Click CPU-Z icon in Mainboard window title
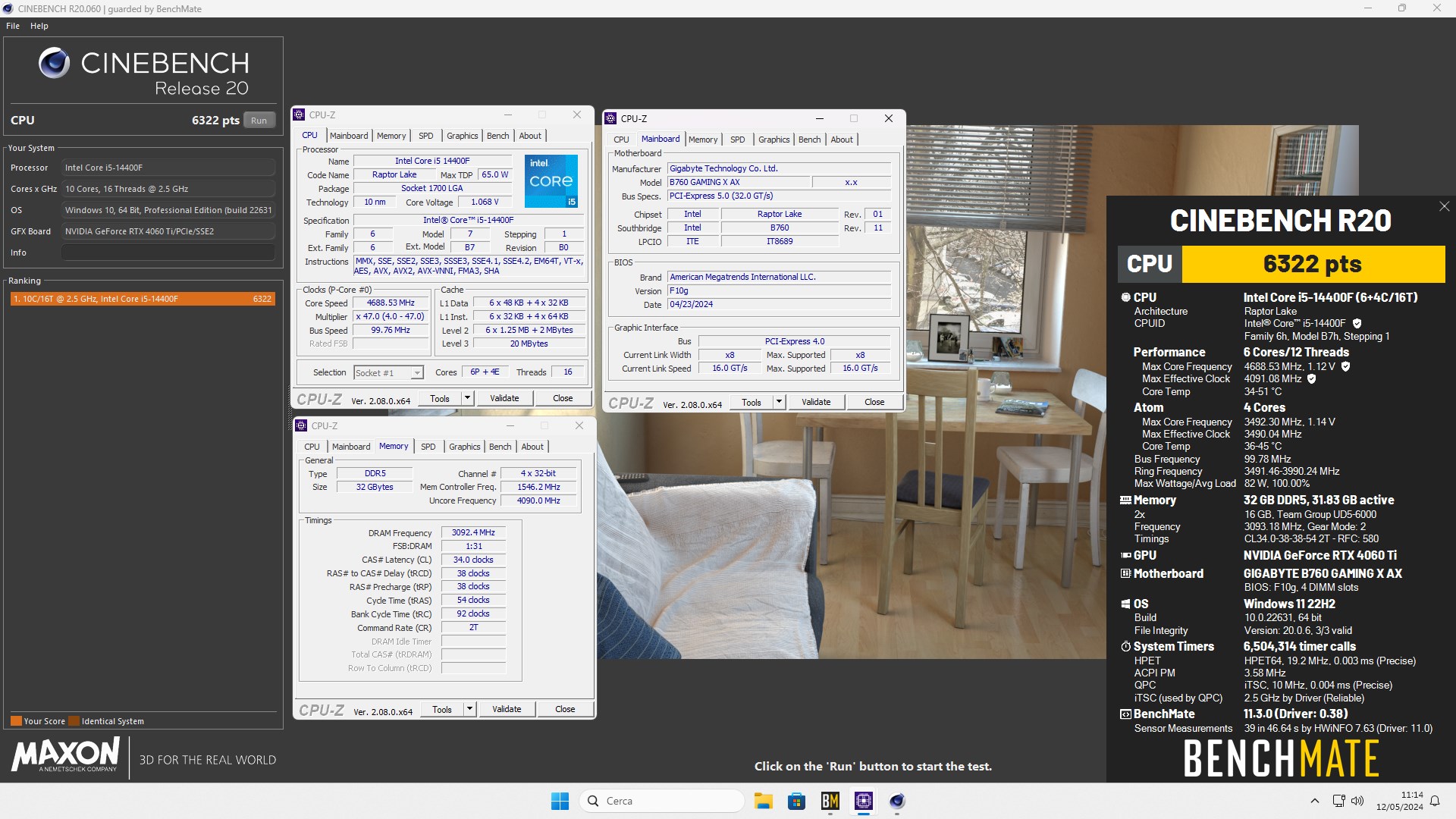The height and width of the screenshot is (819, 1456). (x=611, y=118)
